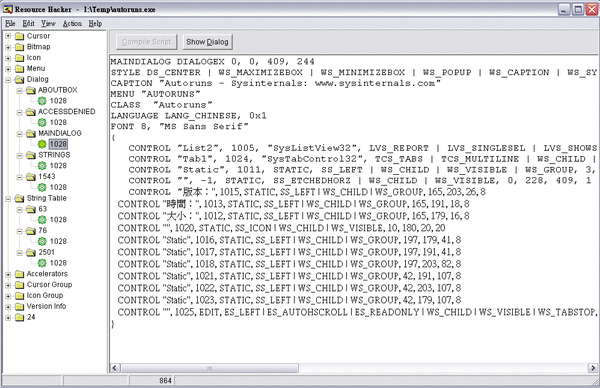Image resolution: width=600 pixels, height=388 pixels.
Task: Expand the Version Info tree node
Action: click(x=8, y=307)
